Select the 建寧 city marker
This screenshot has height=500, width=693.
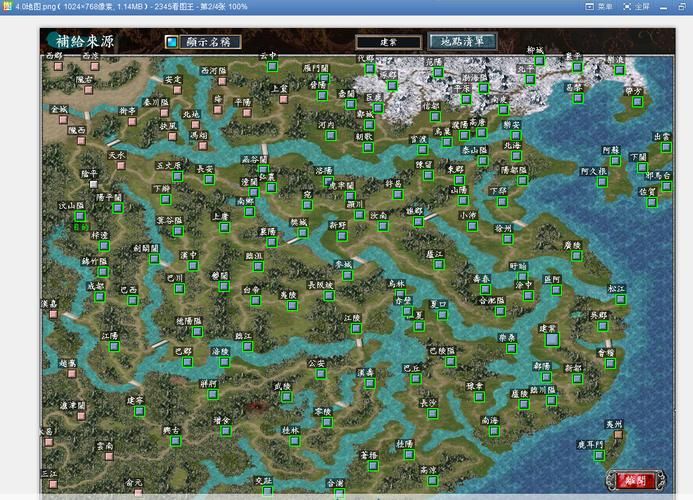click(139, 411)
